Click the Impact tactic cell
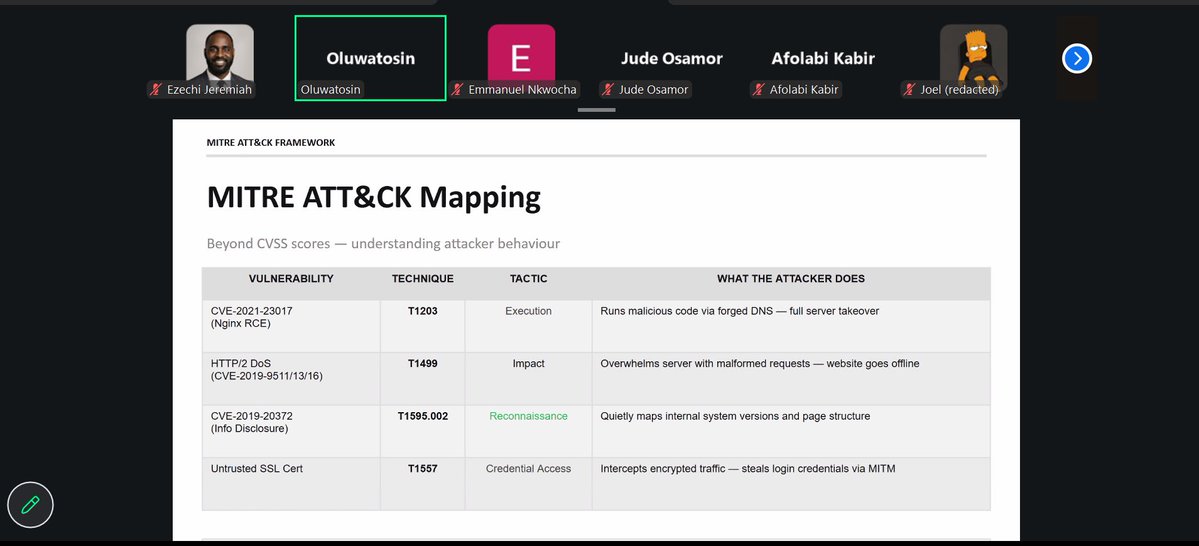The width and height of the screenshot is (1199, 546). coord(528,379)
